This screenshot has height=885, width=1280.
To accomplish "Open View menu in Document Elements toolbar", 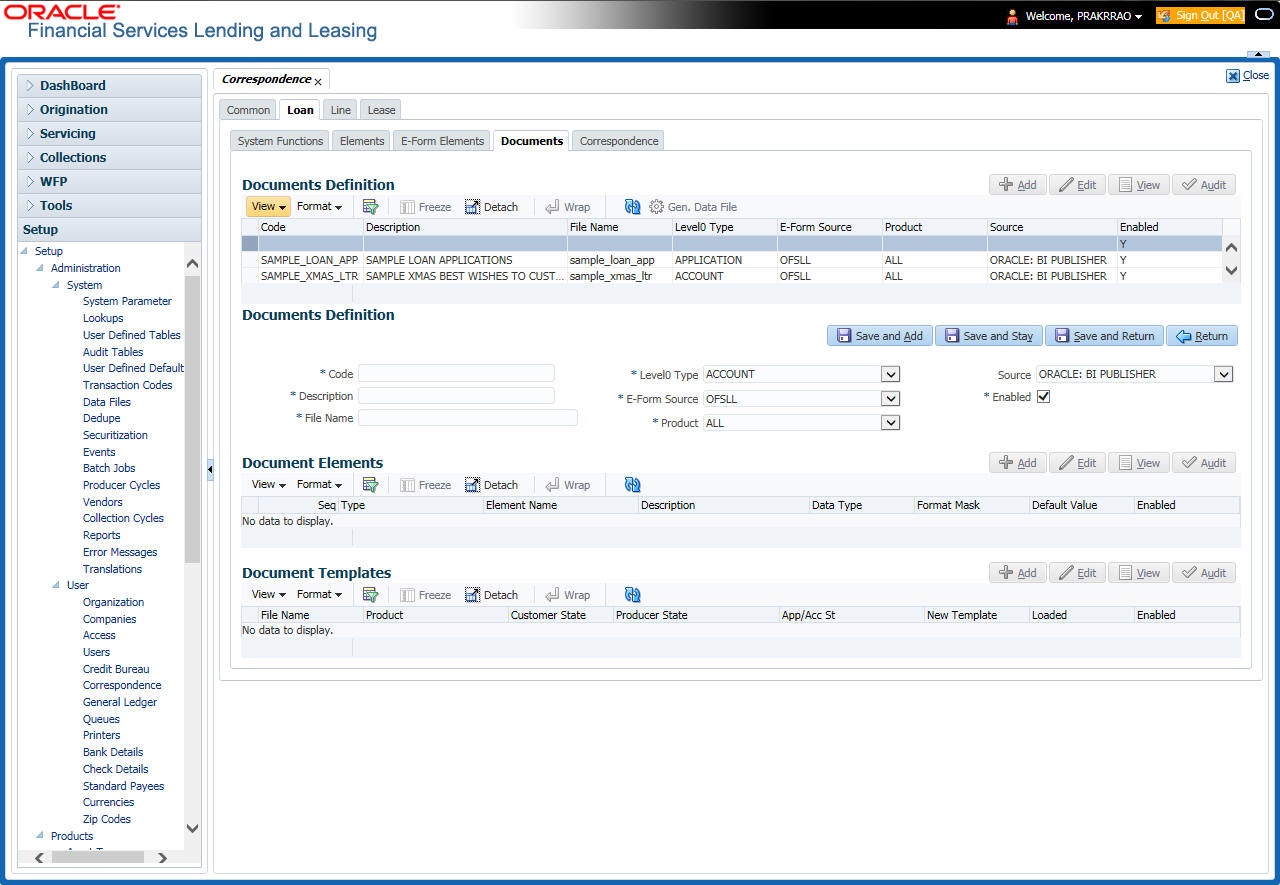I will pyautogui.click(x=268, y=485).
